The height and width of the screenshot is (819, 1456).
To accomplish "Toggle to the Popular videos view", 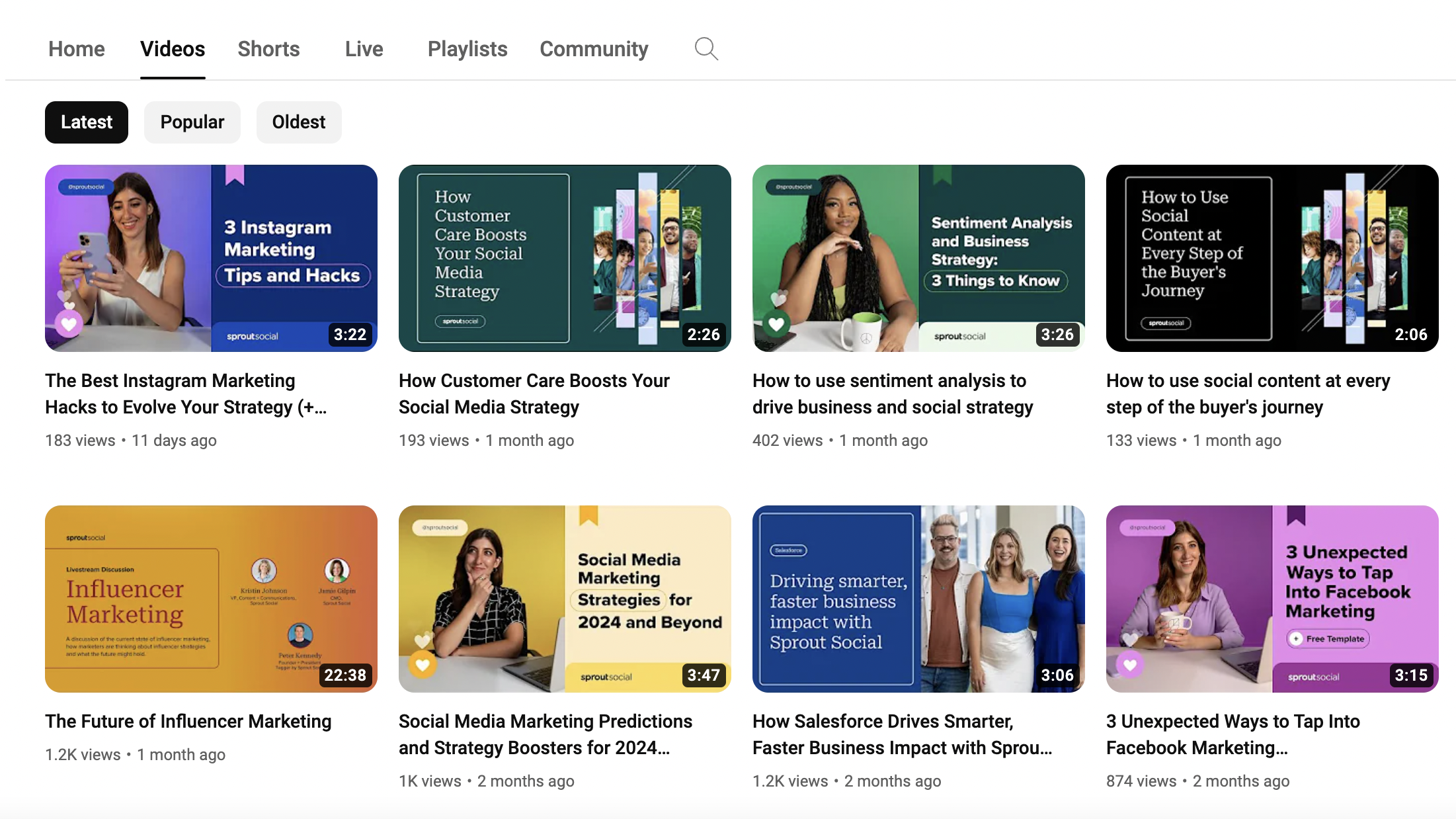I will coord(192,122).
